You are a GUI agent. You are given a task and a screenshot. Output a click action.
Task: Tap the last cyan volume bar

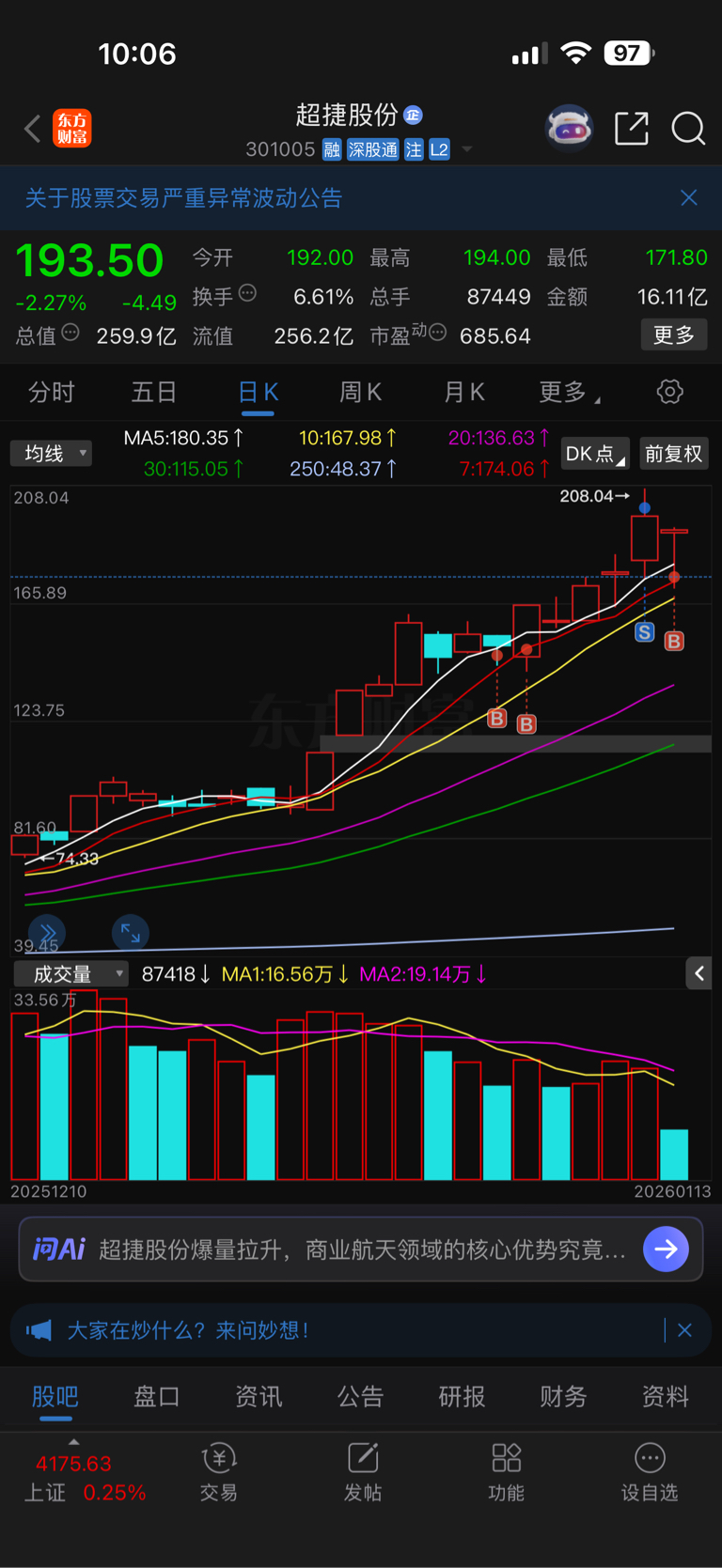point(674,1155)
